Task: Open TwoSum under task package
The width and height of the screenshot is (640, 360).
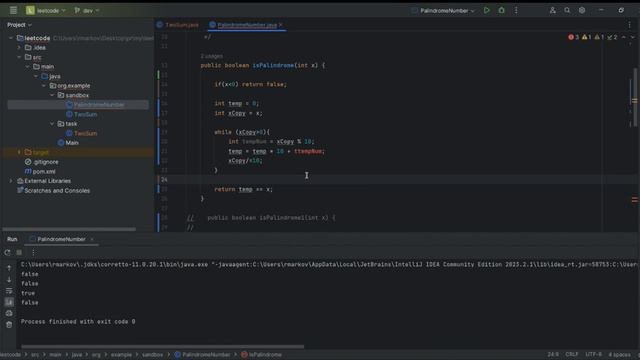Action: point(85,133)
